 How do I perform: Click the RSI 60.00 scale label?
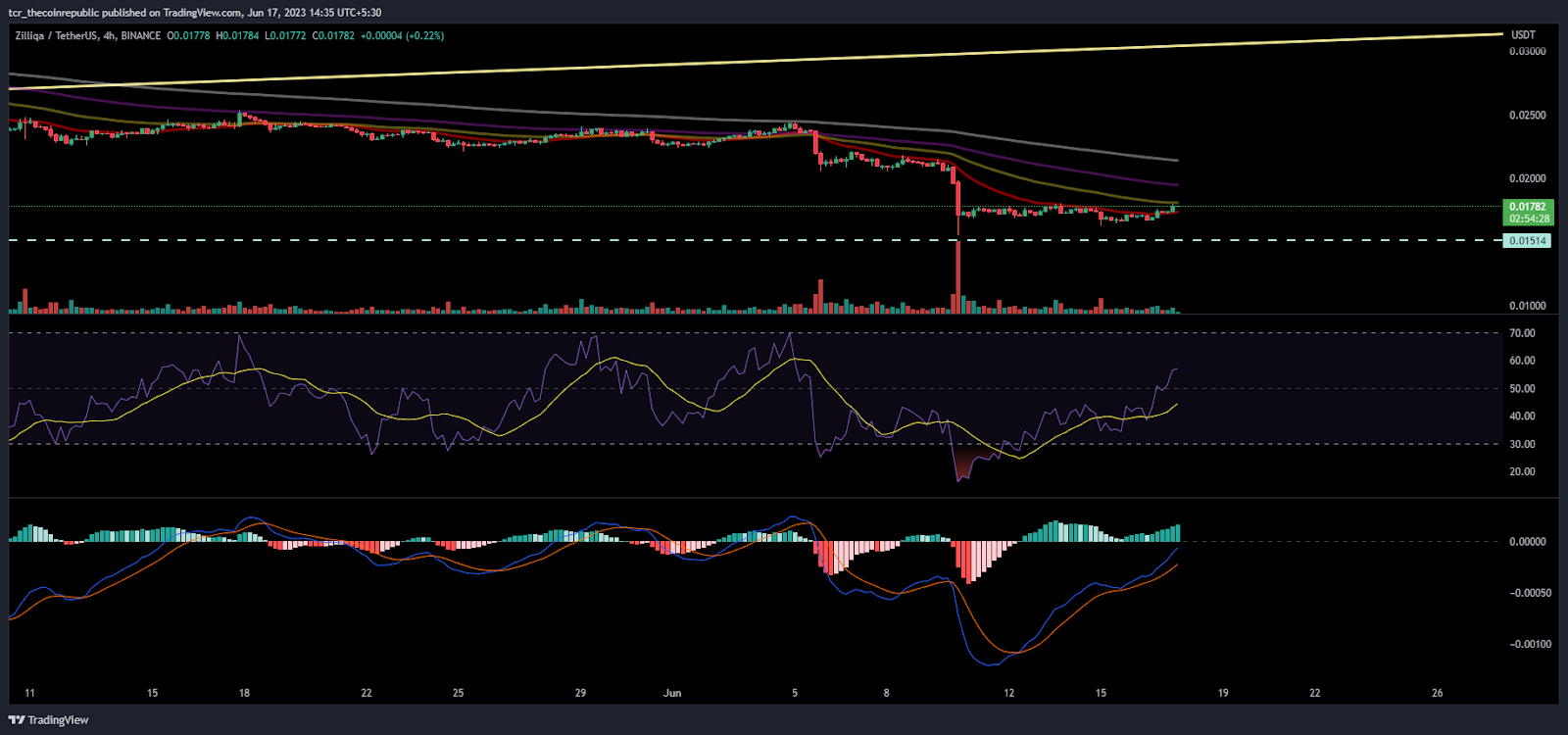(x=1522, y=361)
